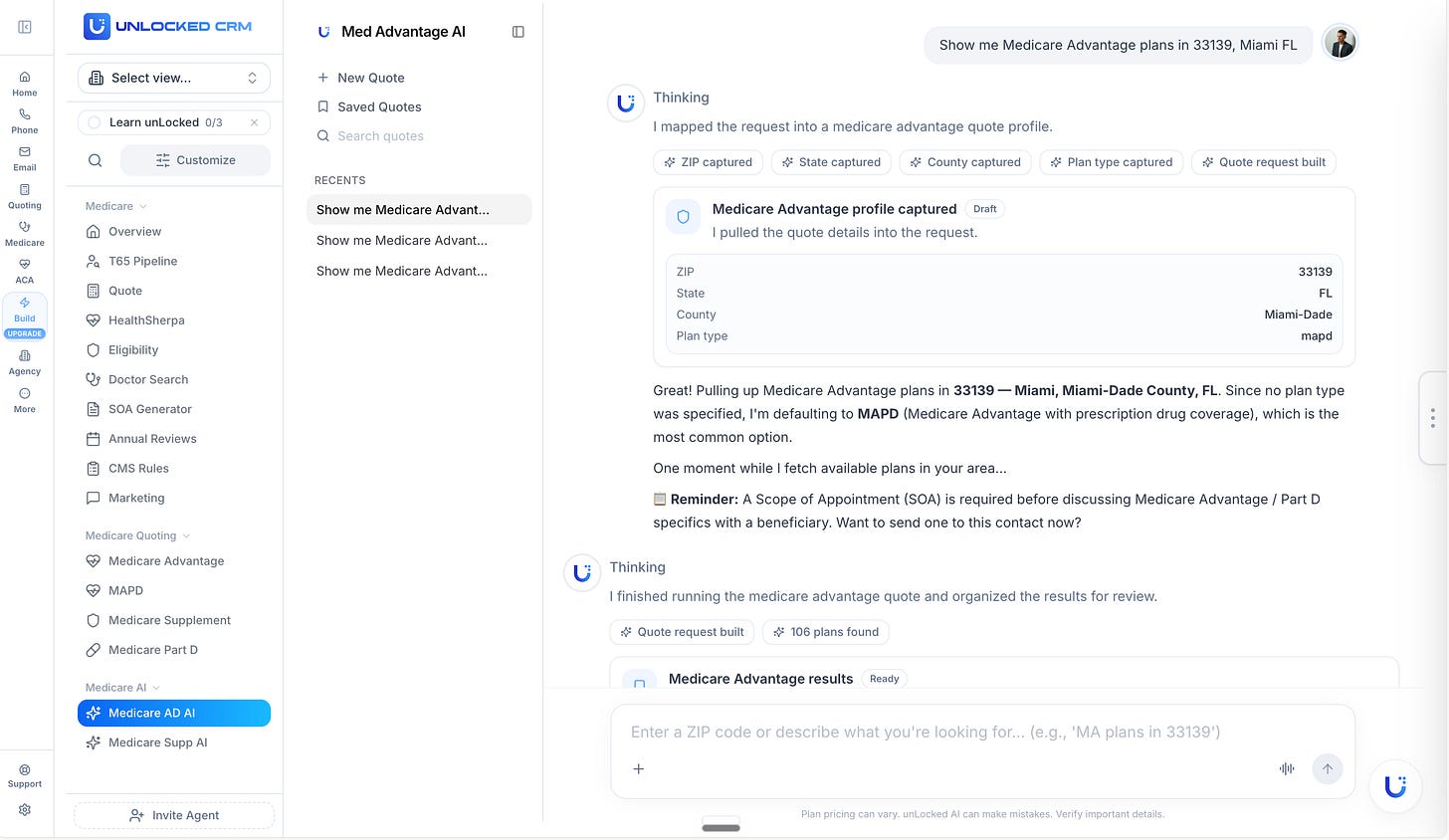Image resolution: width=1449 pixels, height=840 pixels.
Task: Open Email from the left rail
Action: coord(25,158)
